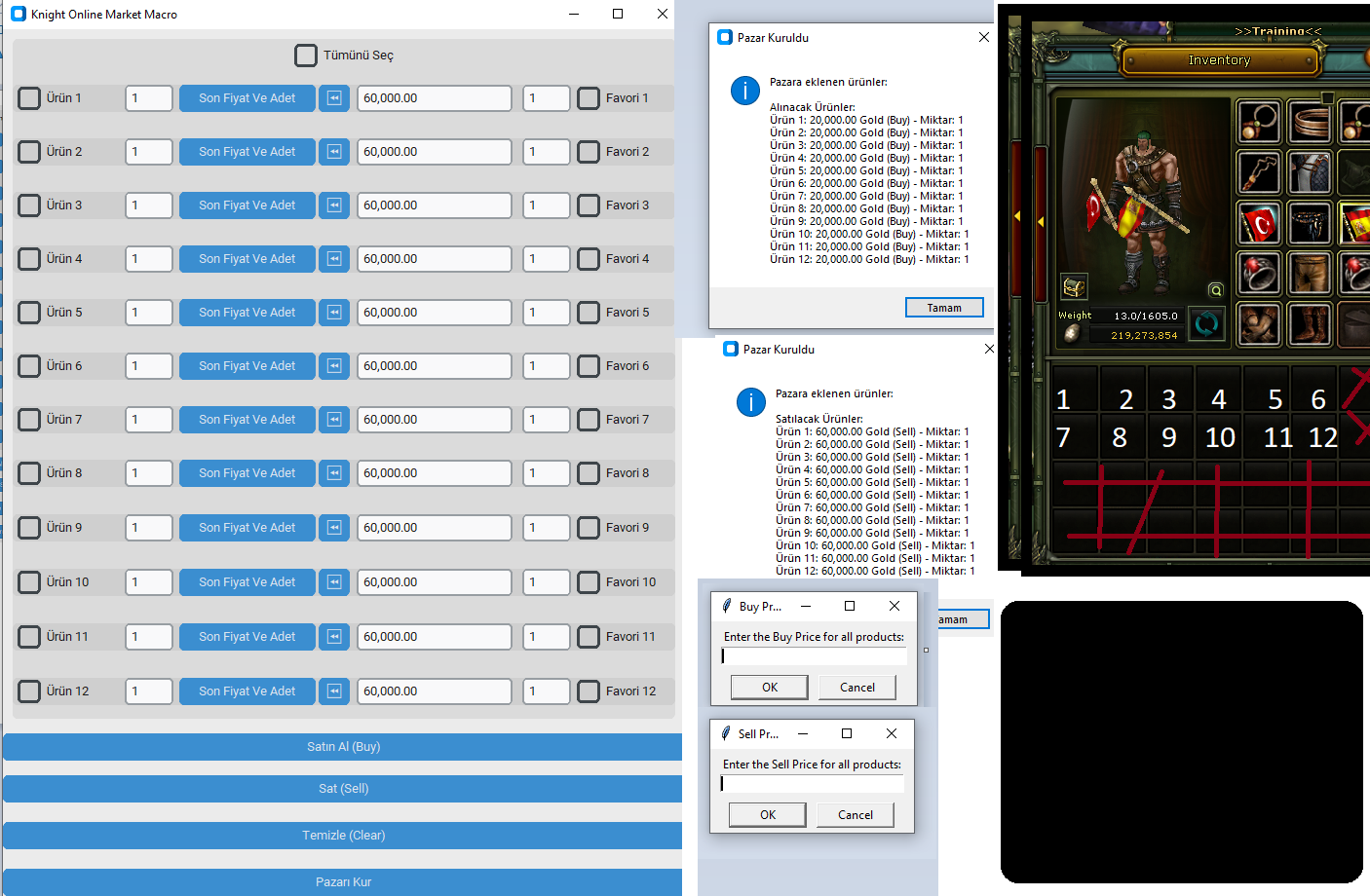Viewport: 1370px width, 896px height.
Task: Click the arrow icon button in Ürün 5 row
Action: (x=334, y=313)
